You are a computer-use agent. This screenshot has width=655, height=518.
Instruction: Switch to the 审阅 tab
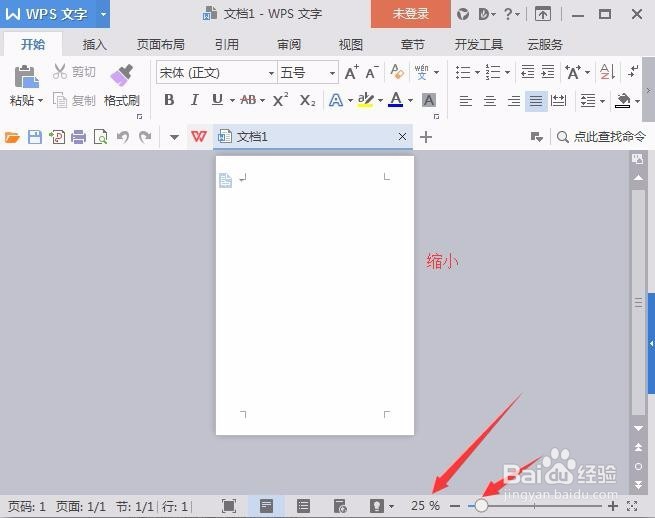tap(289, 44)
